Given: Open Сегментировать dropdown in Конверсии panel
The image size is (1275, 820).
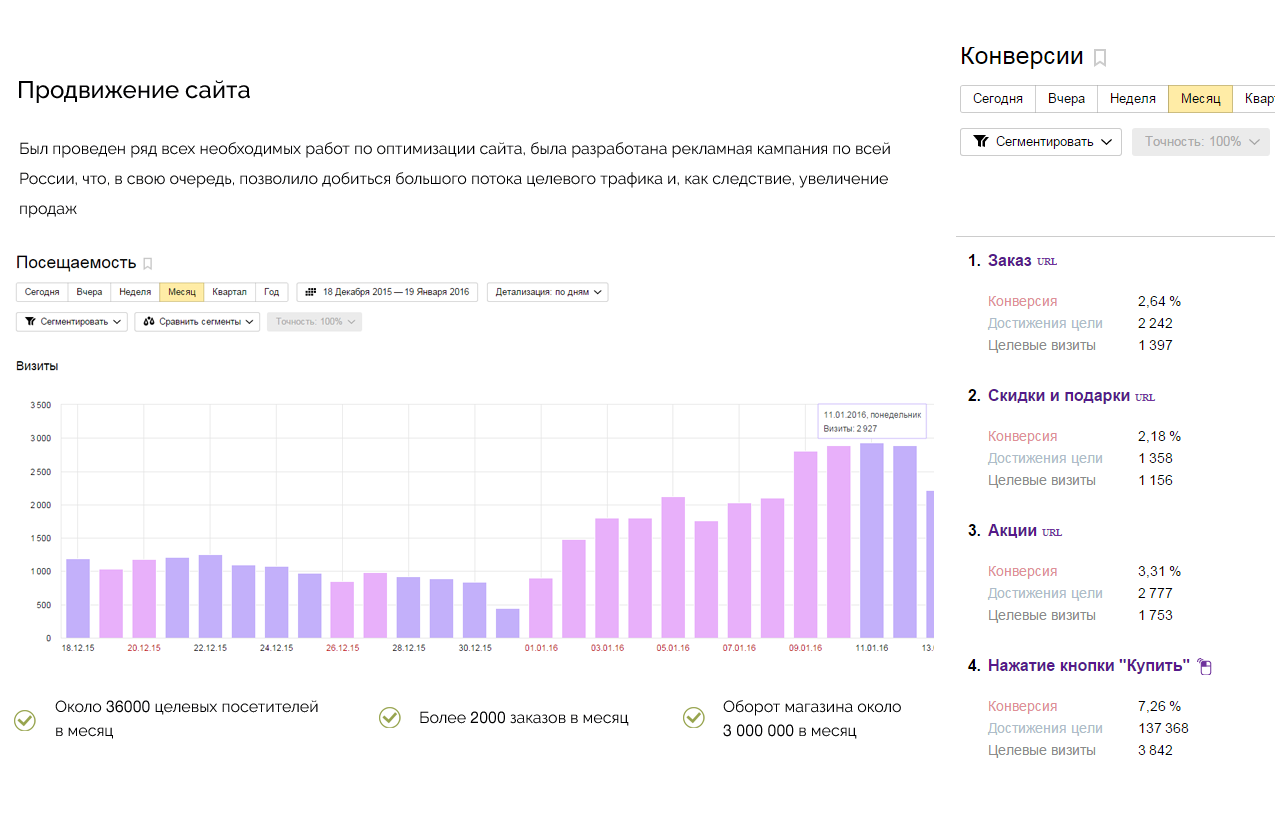Looking at the screenshot, I should [x=1041, y=142].
